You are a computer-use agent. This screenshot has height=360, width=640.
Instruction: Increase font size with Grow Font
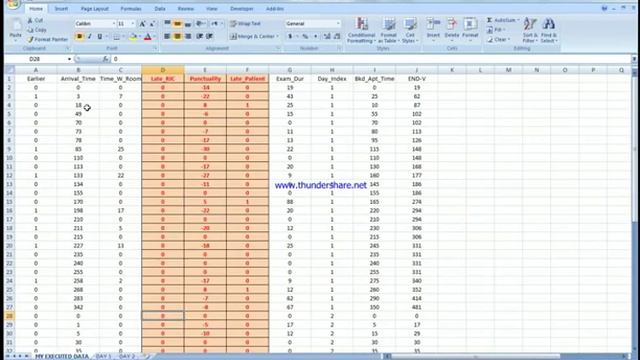142,24
